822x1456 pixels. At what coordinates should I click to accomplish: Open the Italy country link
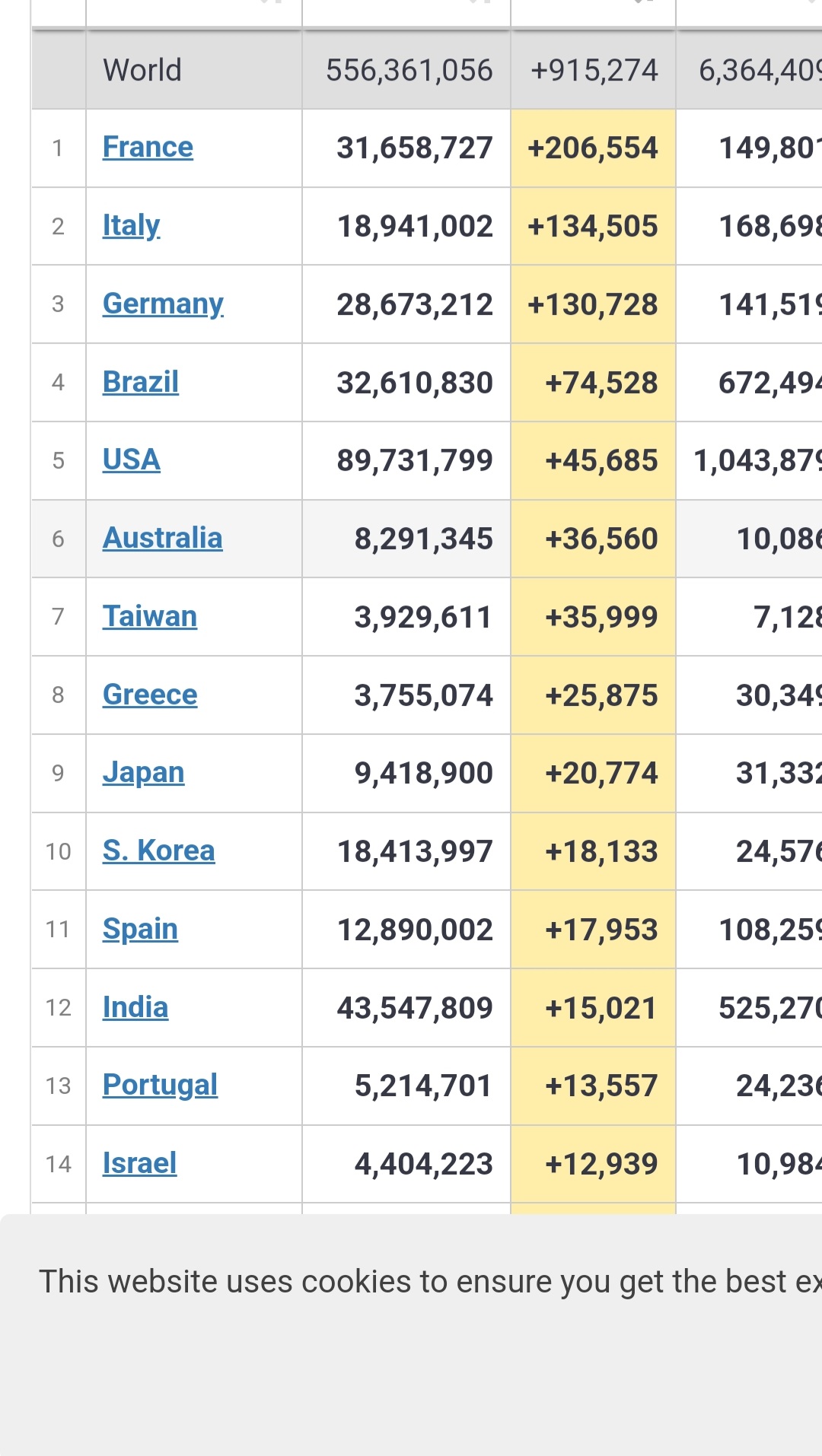pos(131,225)
